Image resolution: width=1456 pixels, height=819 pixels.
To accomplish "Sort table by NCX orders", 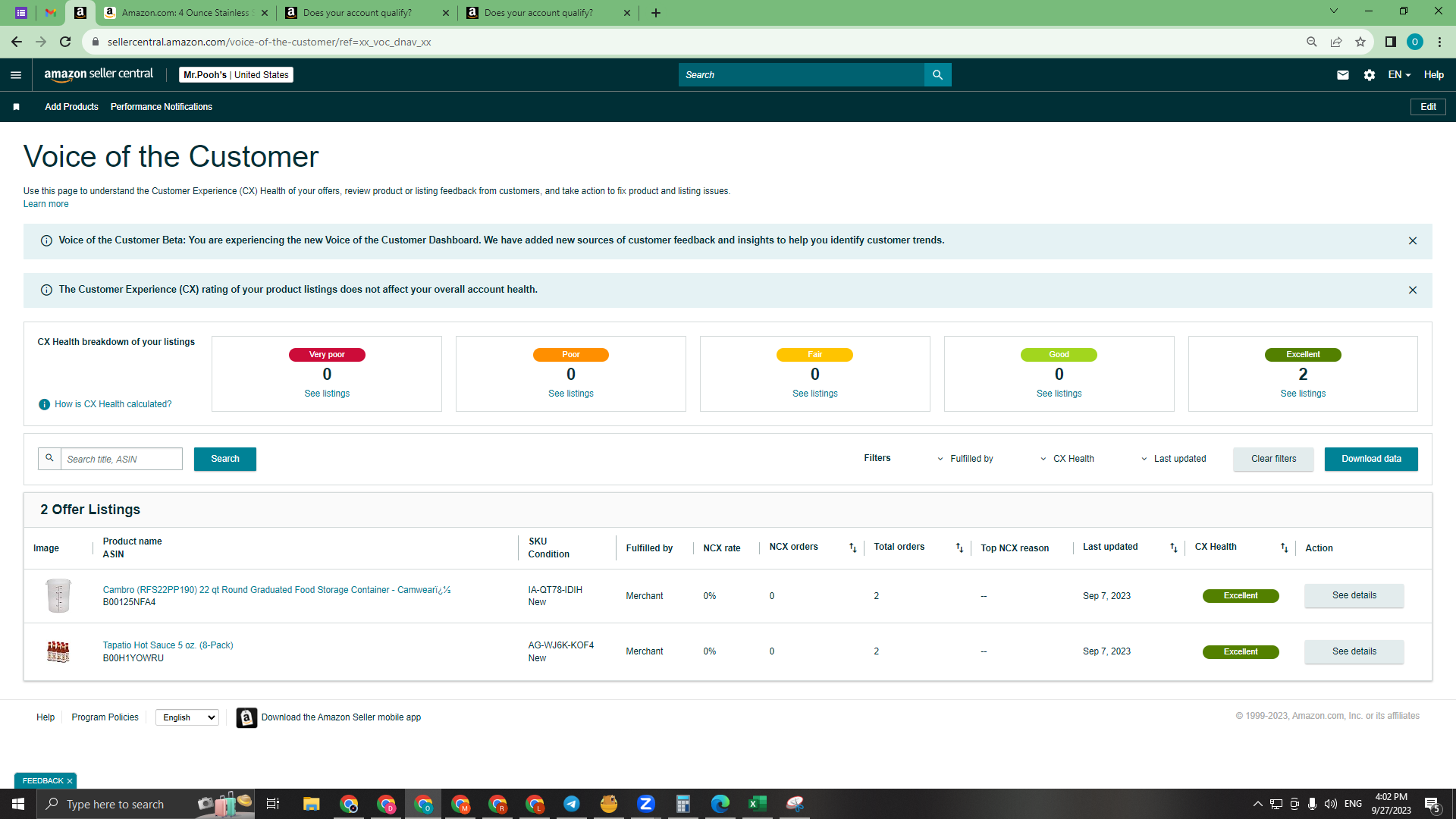I will tap(852, 548).
